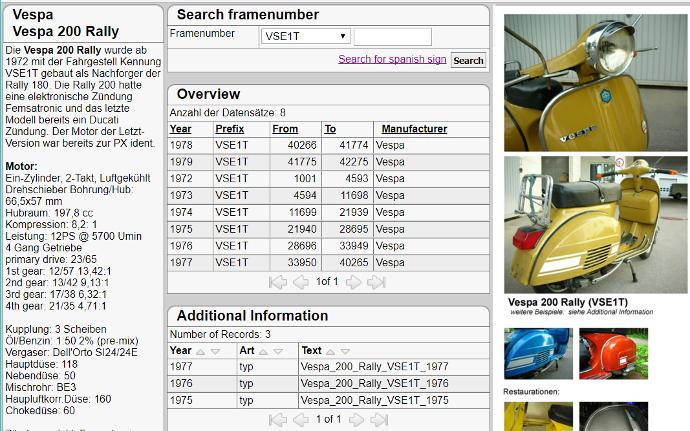Screen dimensions: 690x431
Task: Sort Year column descending in Additional Information
Action: coord(215,352)
